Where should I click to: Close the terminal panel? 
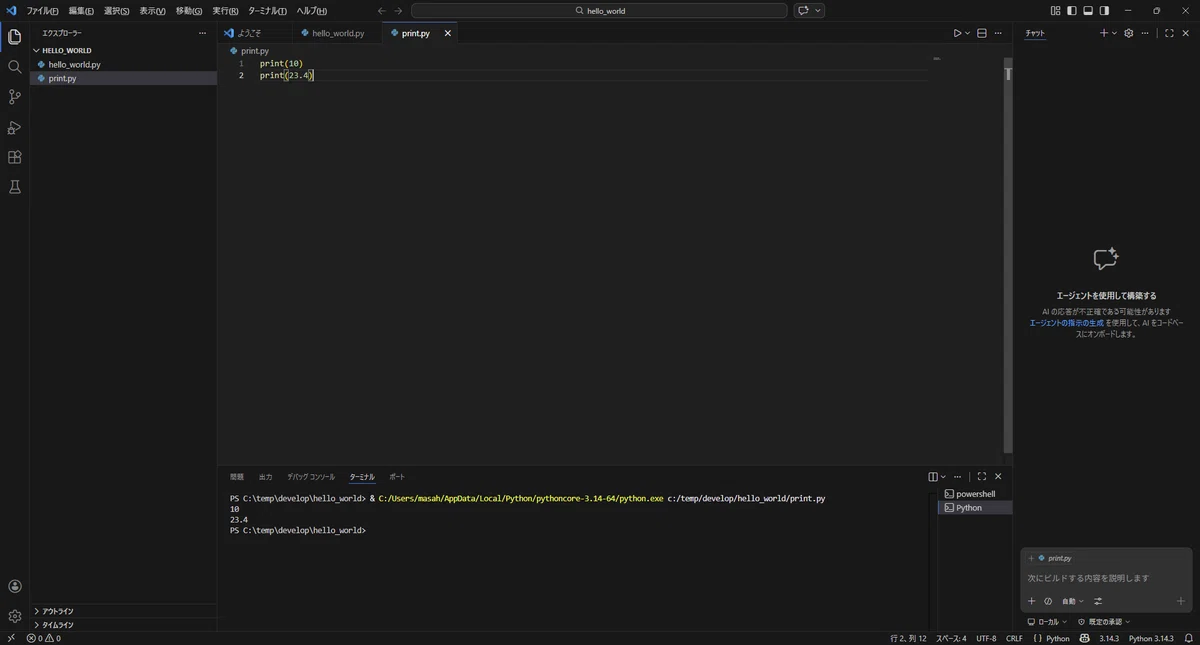click(x=998, y=477)
